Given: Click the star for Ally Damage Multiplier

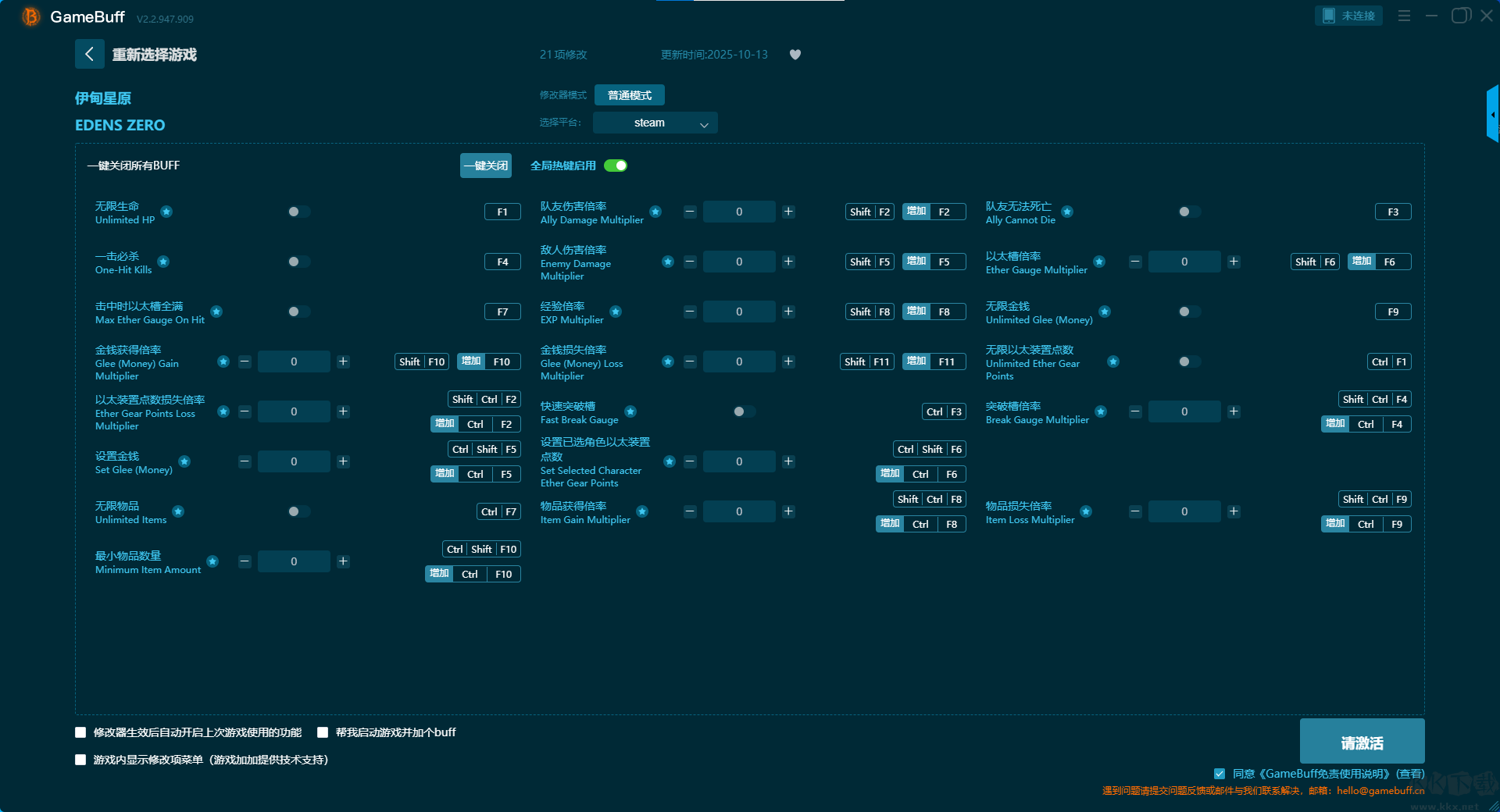Looking at the screenshot, I should pyautogui.click(x=655, y=212).
